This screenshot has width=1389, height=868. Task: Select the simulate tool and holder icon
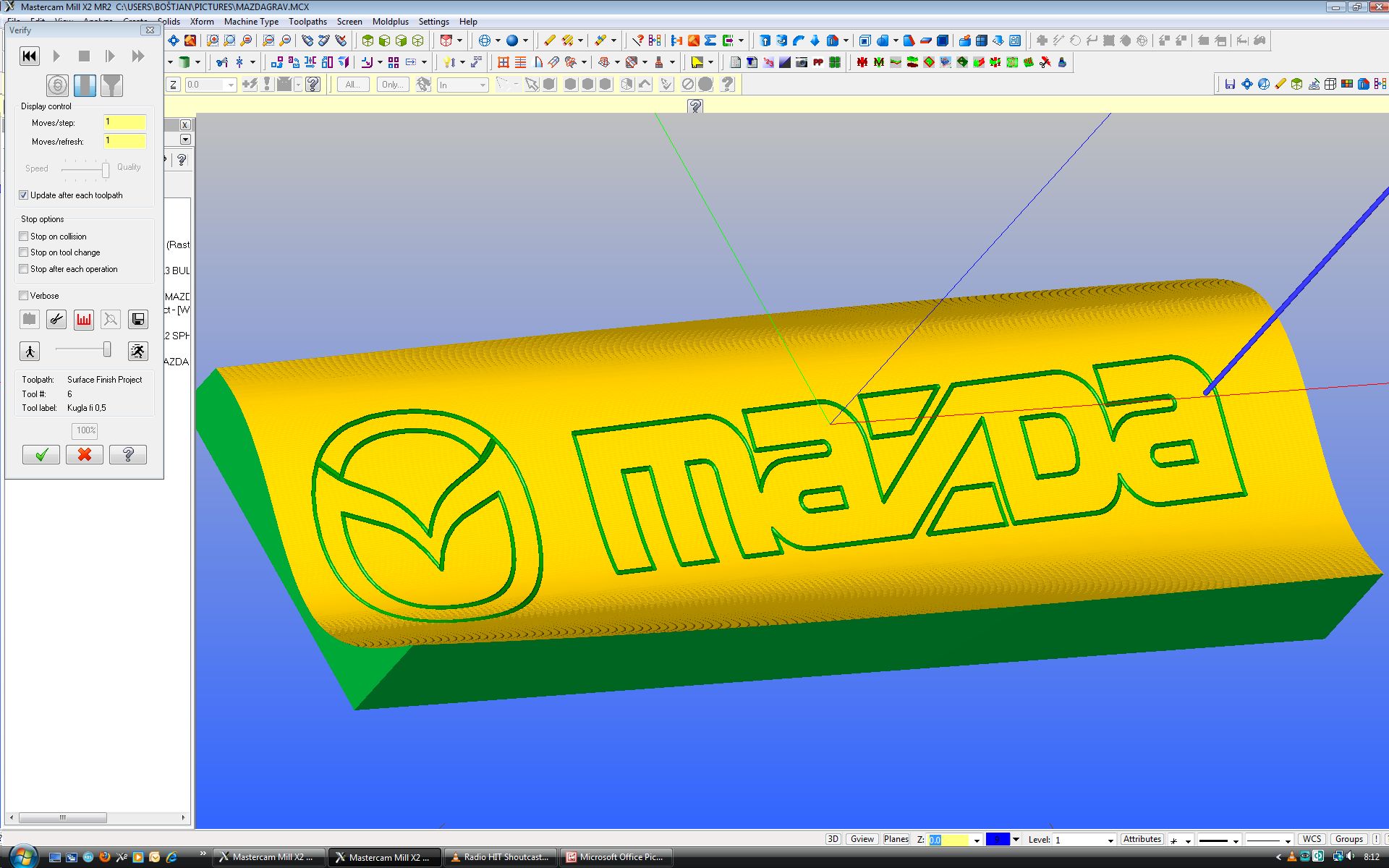(x=111, y=85)
